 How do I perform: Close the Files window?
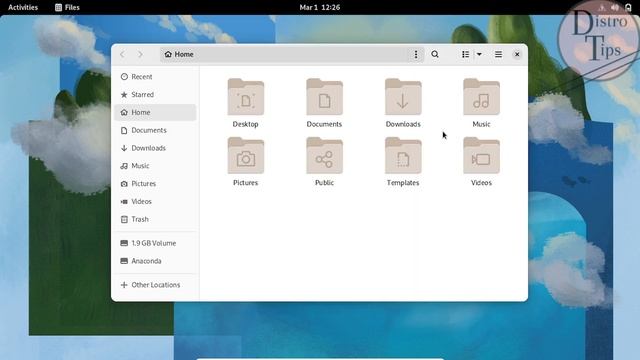[517, 54]
